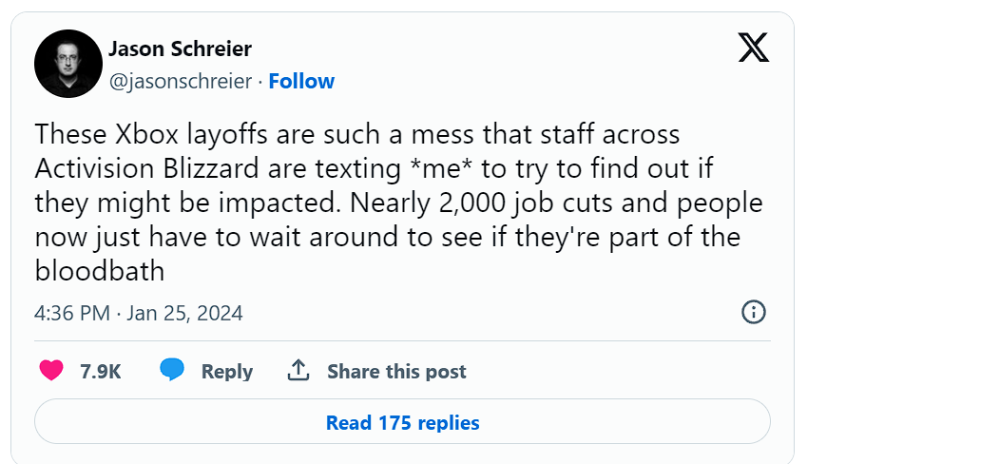This screenshot has width=1000, height=464.
Task: Click the blue reply bubble icon
Action: 172,371
